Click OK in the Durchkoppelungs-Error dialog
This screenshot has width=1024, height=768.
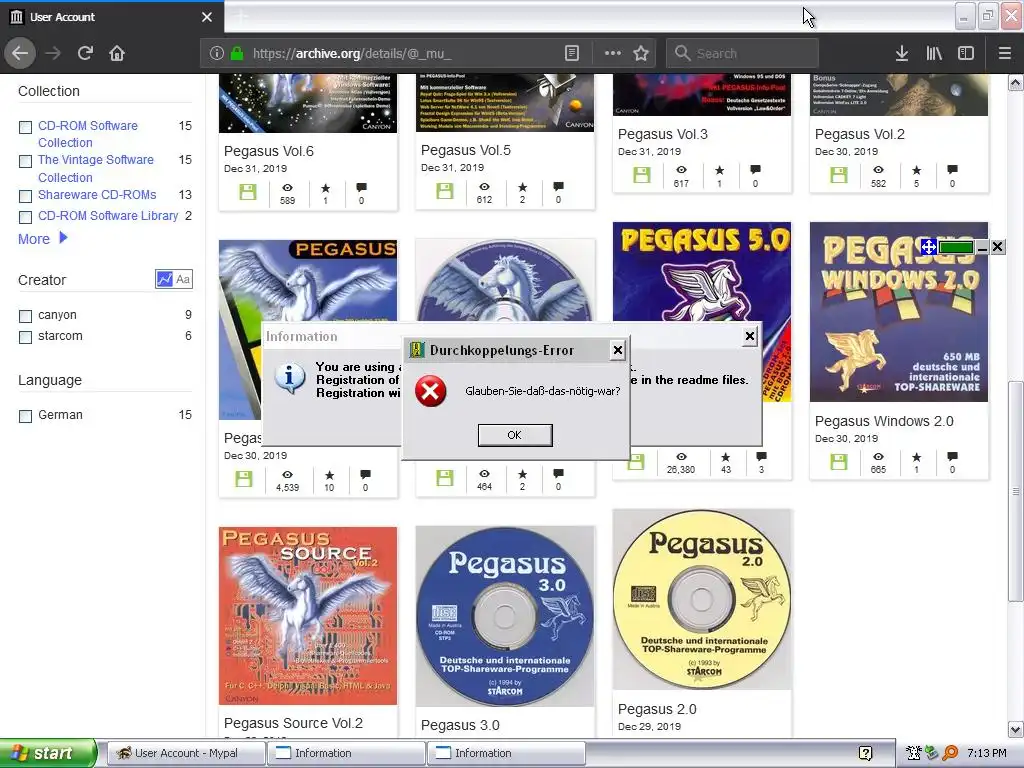click(x=515, y=435)
